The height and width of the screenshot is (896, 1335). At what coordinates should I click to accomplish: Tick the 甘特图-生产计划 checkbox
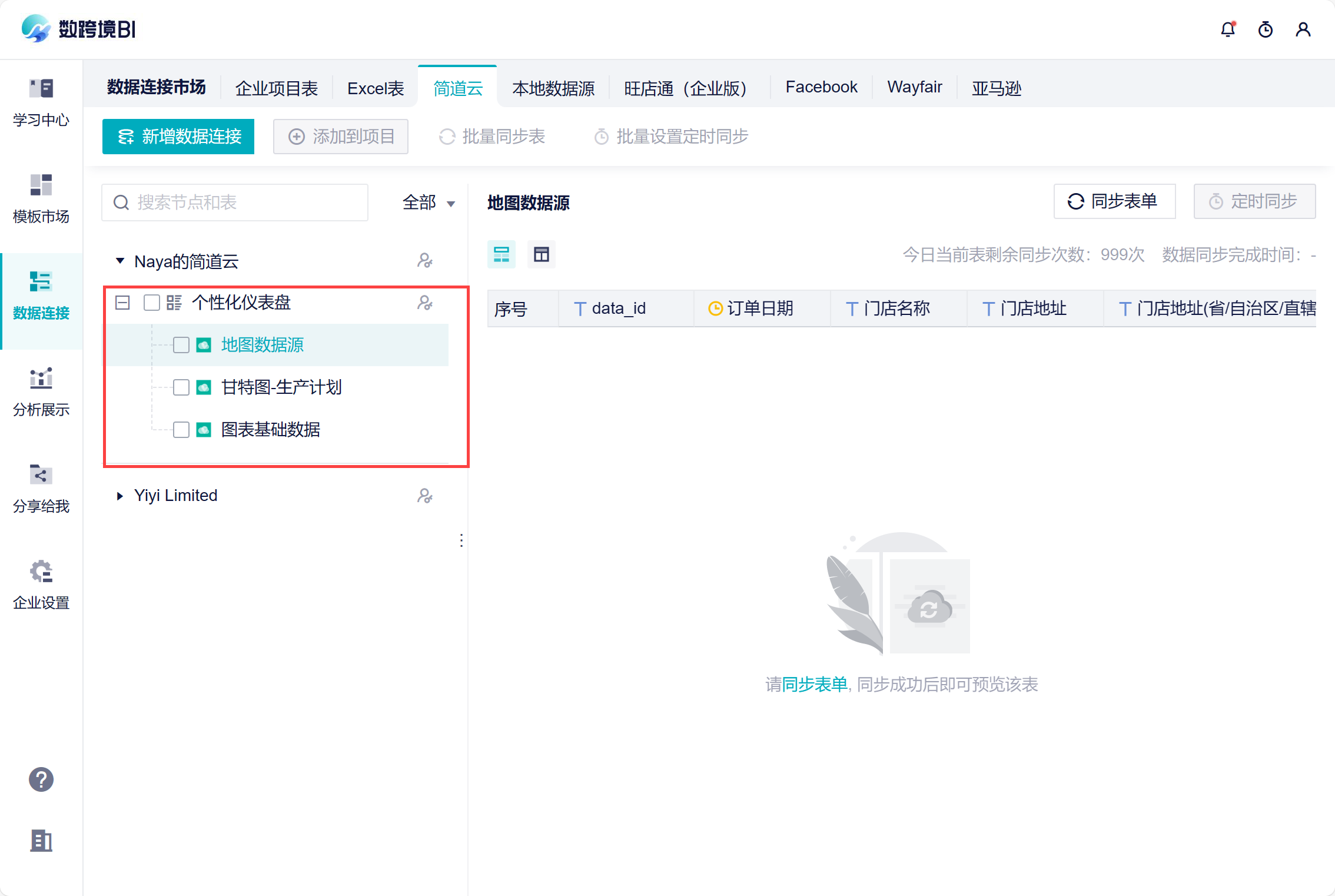coord(181,387)
